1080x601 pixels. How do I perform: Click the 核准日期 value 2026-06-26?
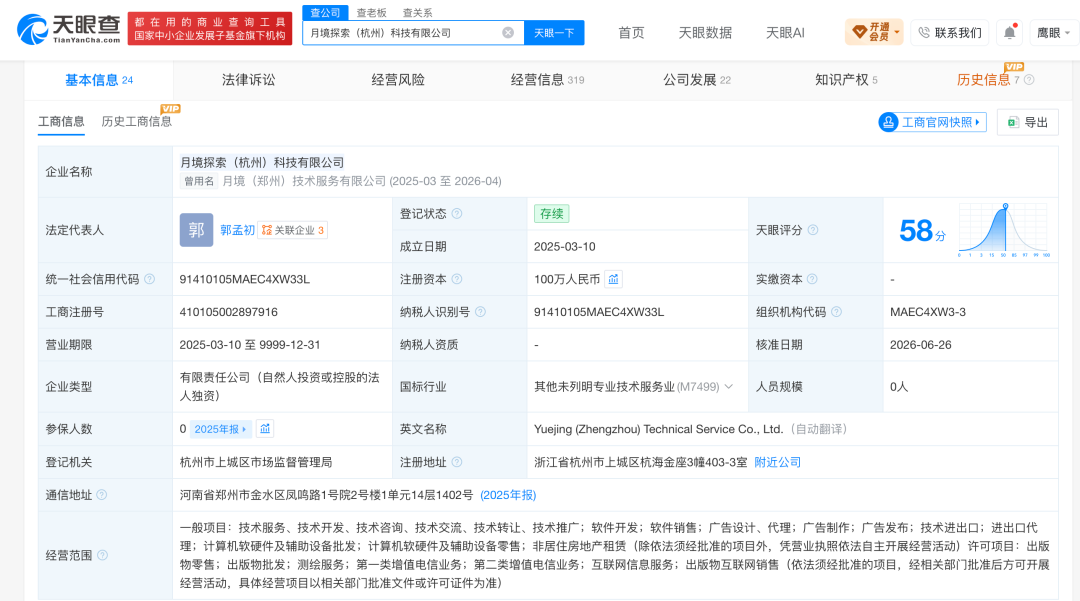click(x=921, y=345)
